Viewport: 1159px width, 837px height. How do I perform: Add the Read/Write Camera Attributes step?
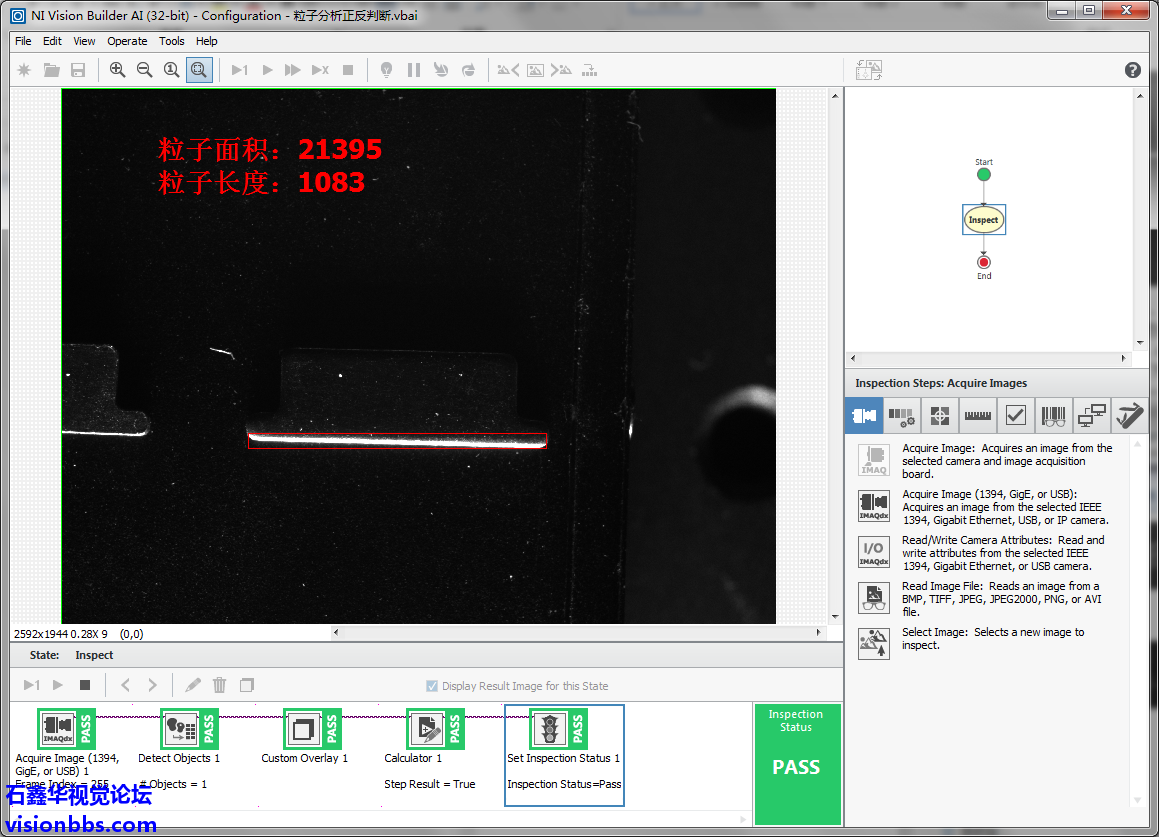(873, 552)
